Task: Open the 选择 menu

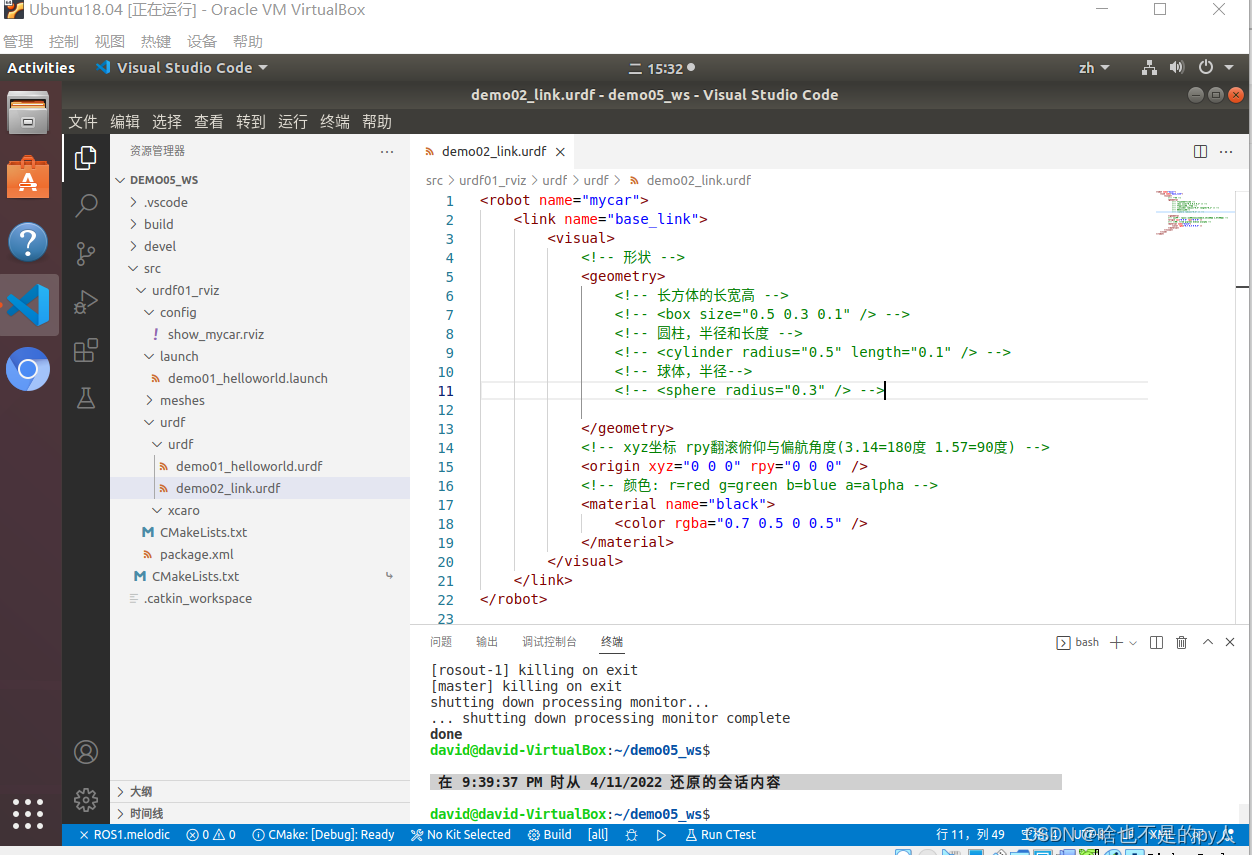Action: [167, 122]
